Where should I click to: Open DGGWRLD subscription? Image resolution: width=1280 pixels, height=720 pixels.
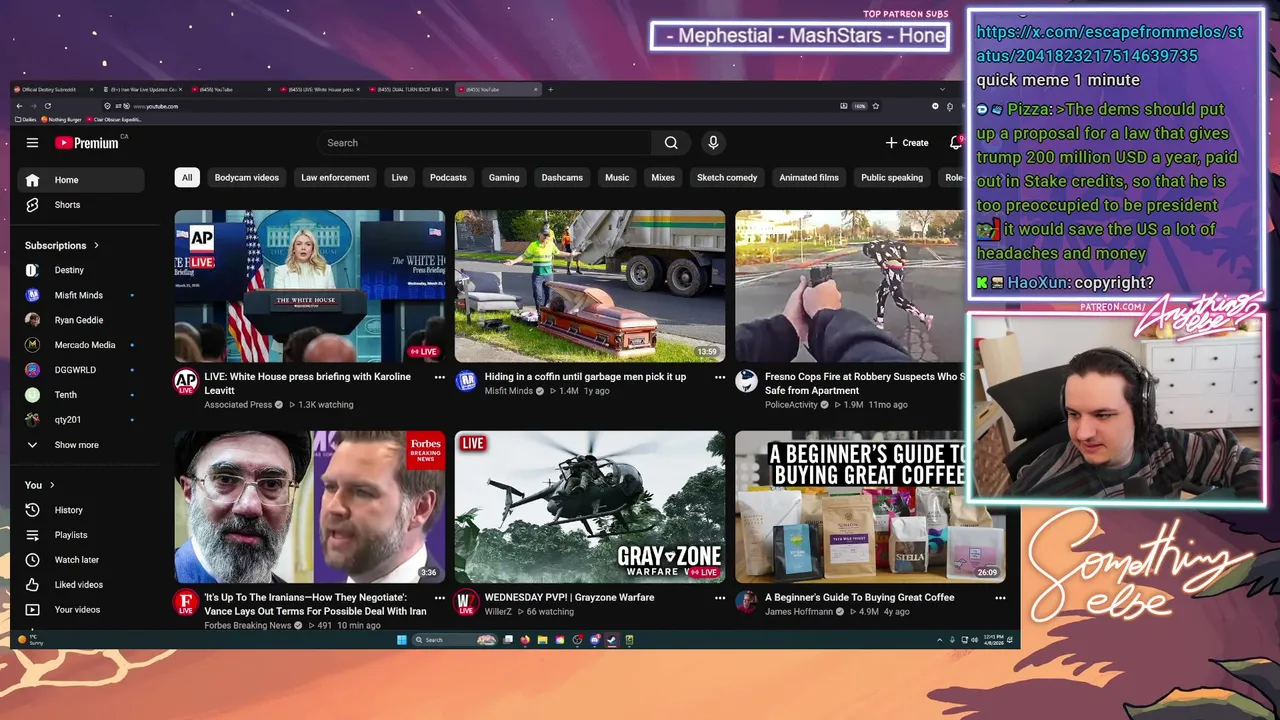[81, 370]
